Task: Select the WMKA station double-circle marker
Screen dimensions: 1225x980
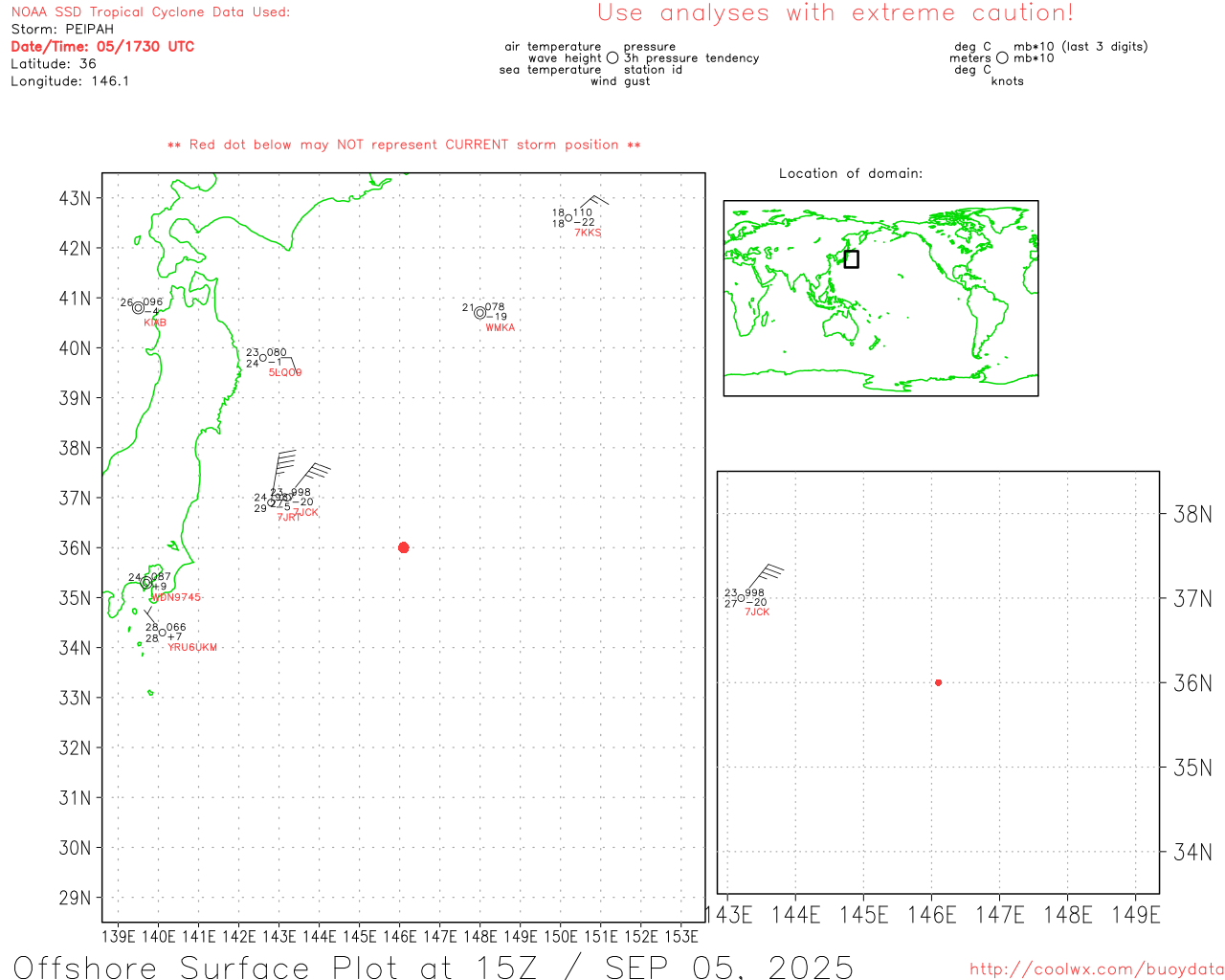Action: click(x=479, y=313)
